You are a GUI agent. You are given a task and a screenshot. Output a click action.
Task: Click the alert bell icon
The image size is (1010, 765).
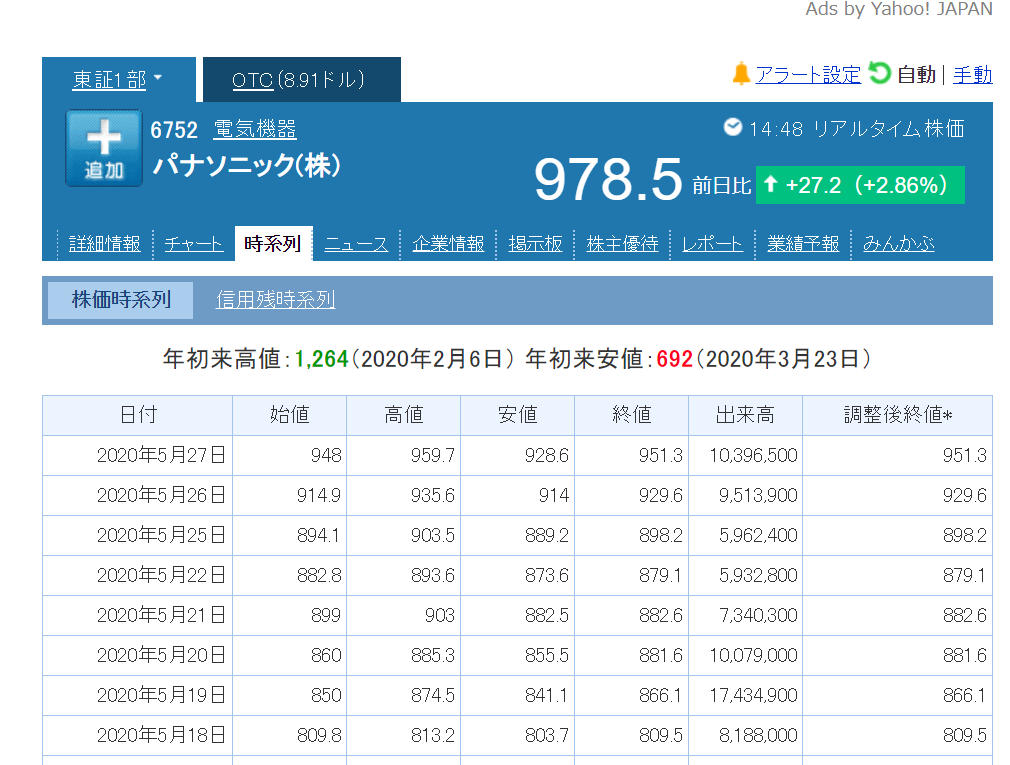point(741,74)
